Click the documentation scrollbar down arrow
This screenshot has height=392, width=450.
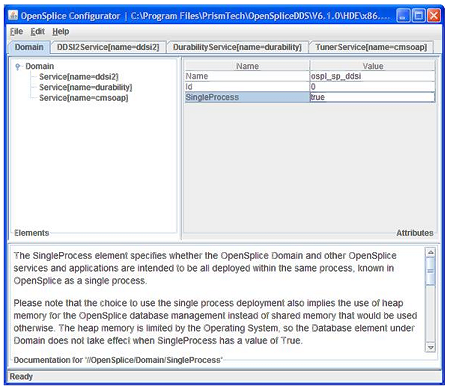[x=431, y=347]
